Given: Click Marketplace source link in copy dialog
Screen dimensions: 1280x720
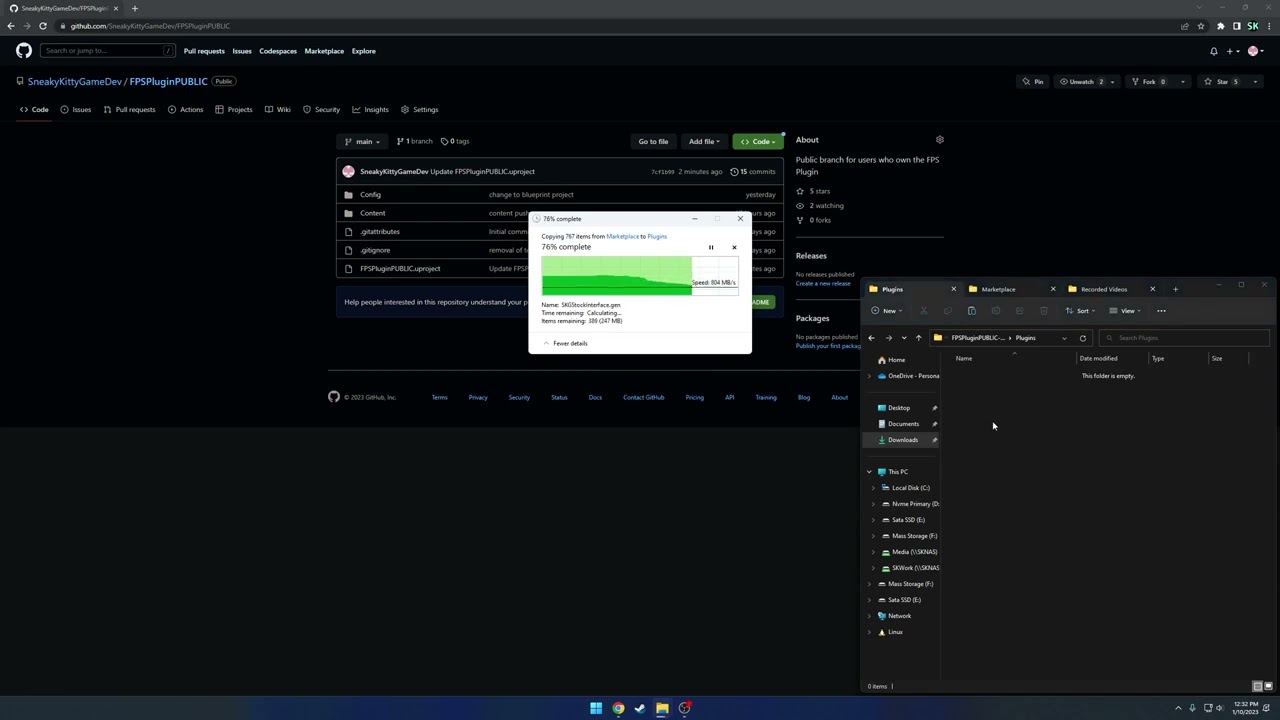Looking at the screenshot, I should coord(622,236).
